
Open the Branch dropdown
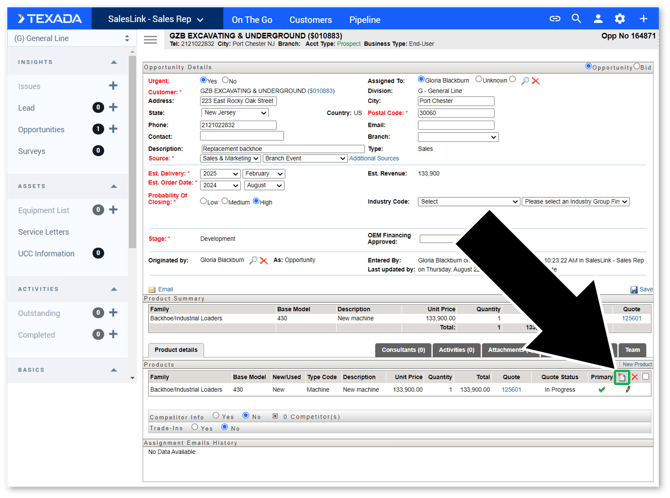[442, 136]
